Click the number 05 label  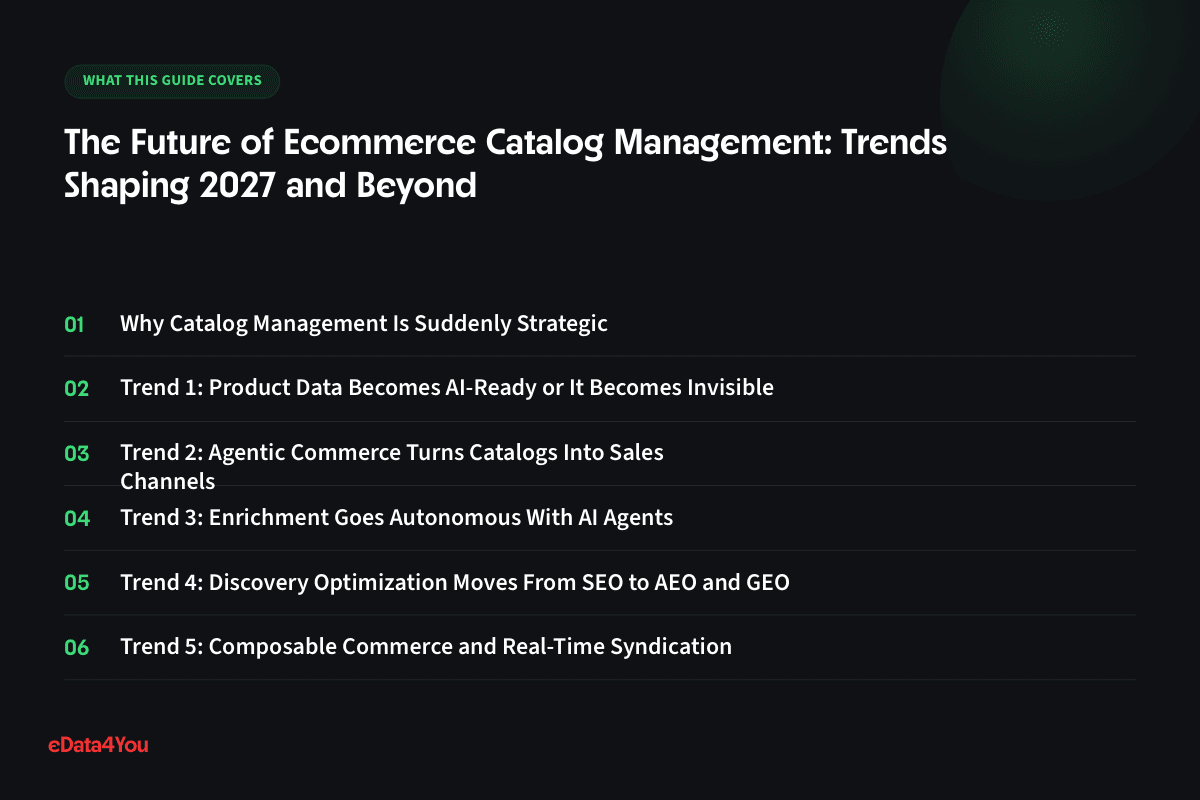[x=77, y=583]
